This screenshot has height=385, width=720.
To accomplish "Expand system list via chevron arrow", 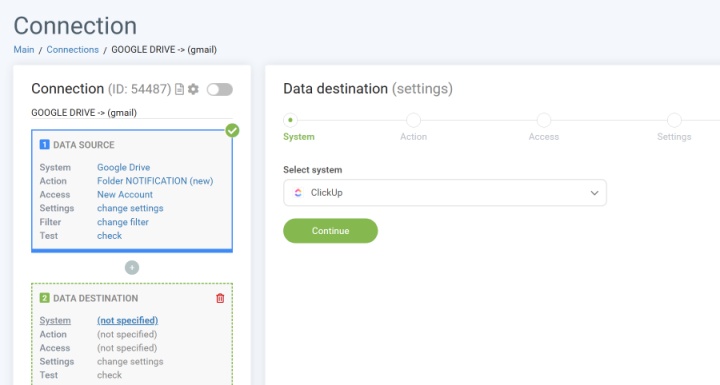I will tap(594, 193).
